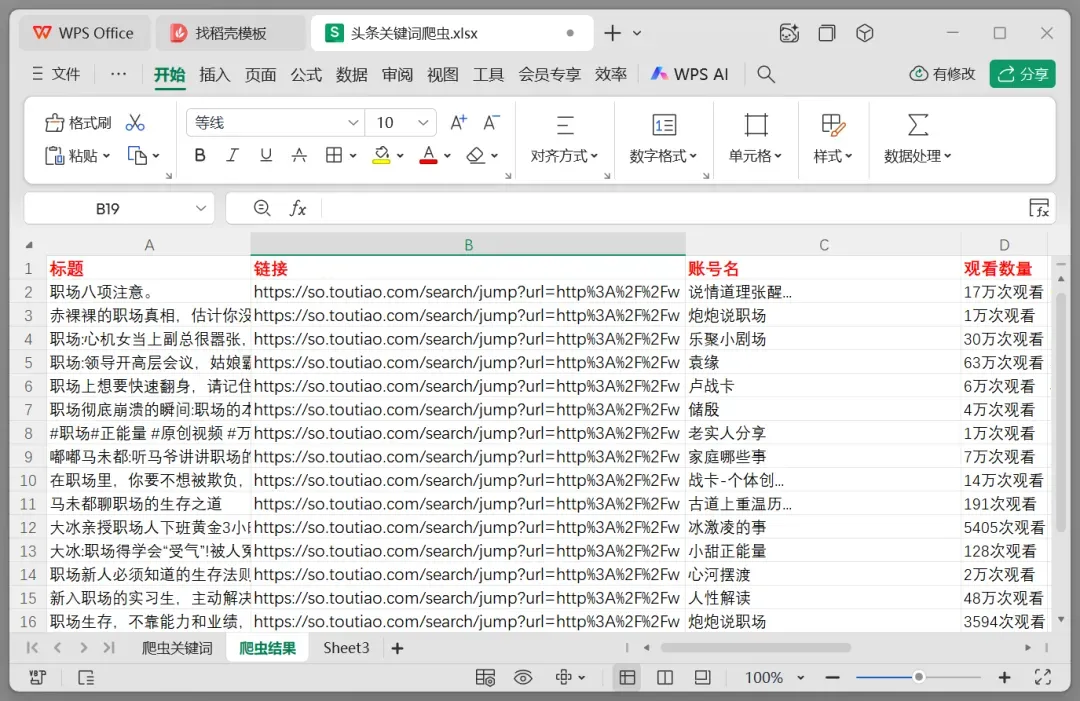Click the cell borders icon
Viewport: 1080px width, 701px height.
coord(334,156)
